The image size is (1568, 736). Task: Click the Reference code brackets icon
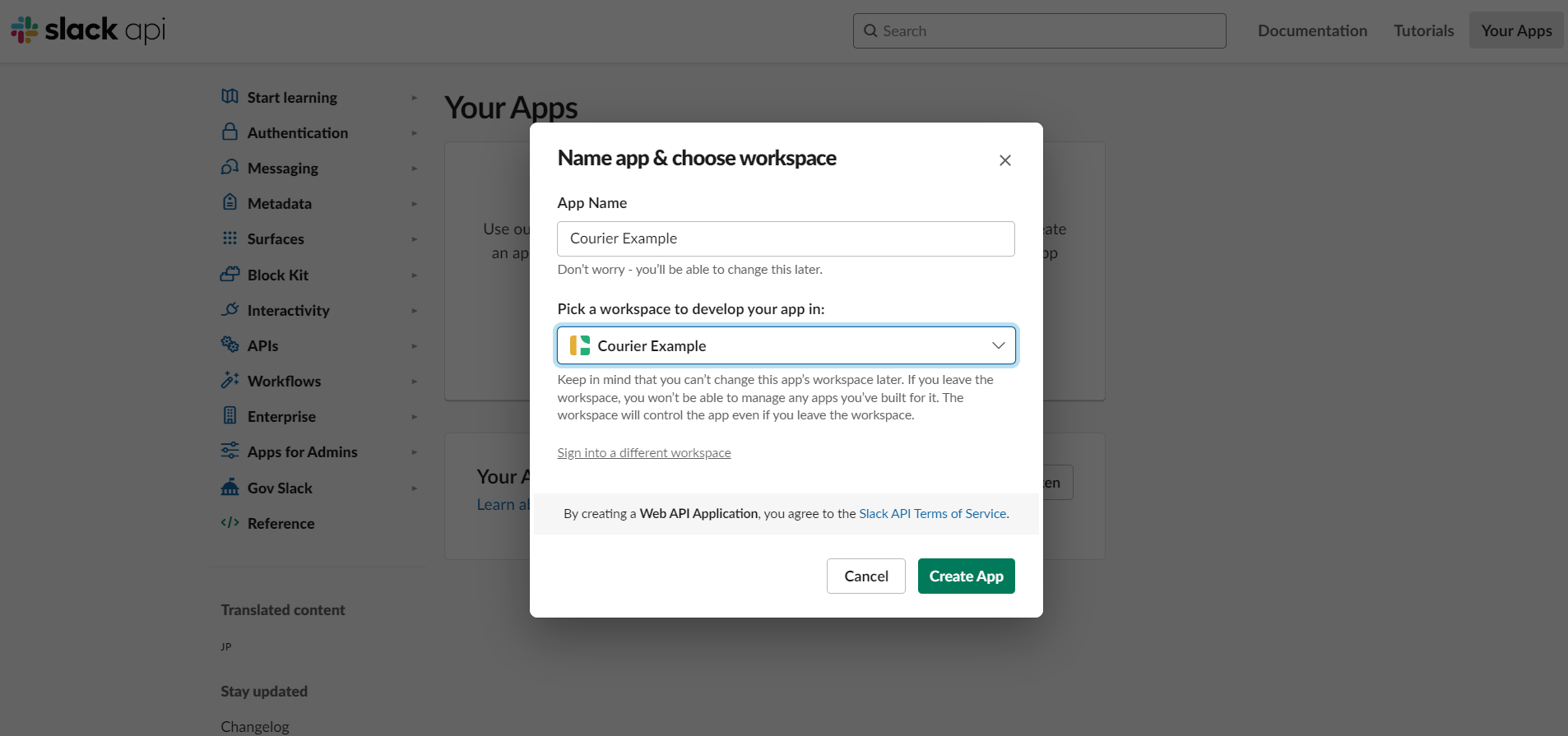click(x=230, y=522)
